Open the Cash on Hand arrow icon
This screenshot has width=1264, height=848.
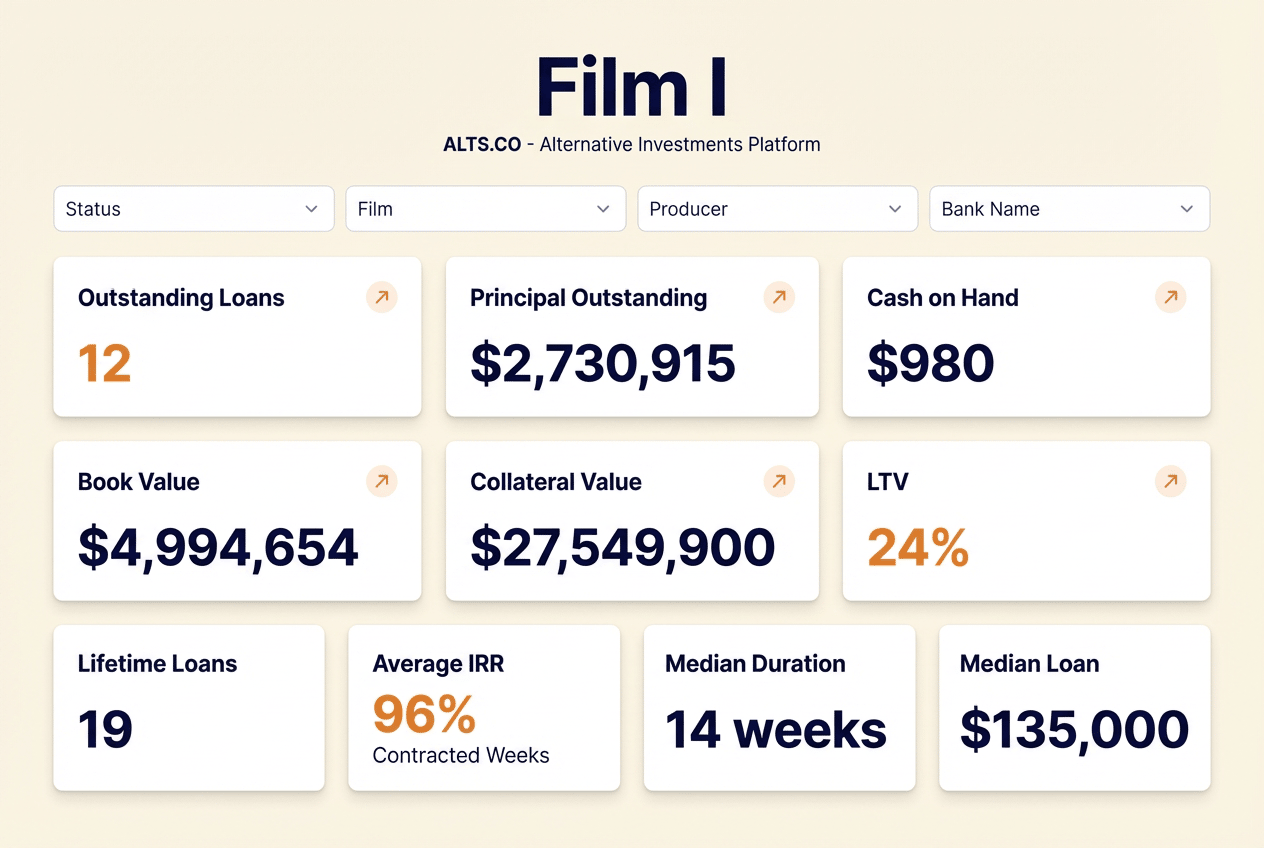coord(1170,297)
